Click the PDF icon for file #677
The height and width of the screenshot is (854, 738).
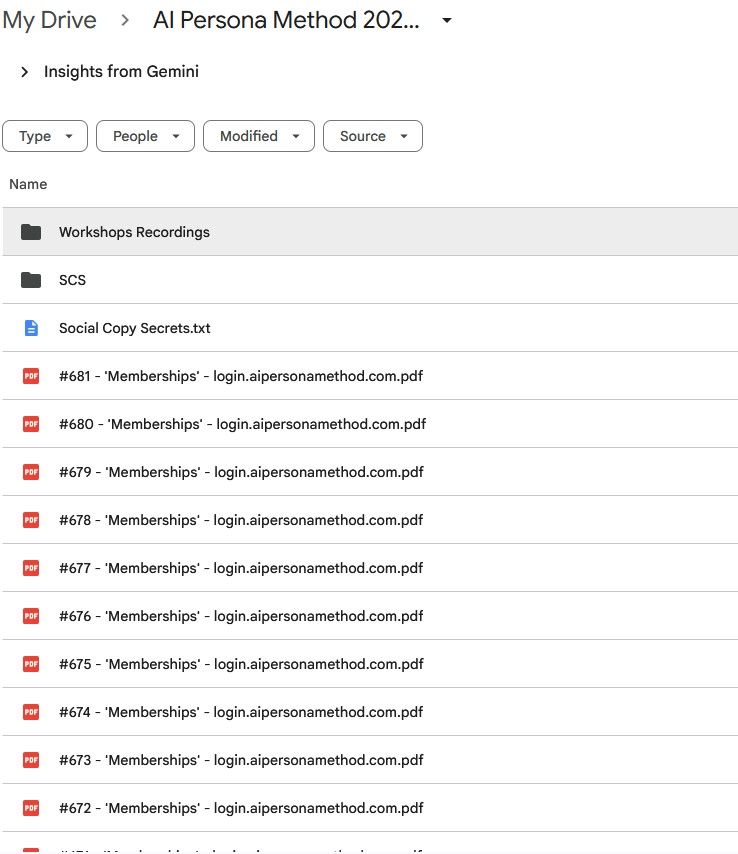tap(31, 568)
